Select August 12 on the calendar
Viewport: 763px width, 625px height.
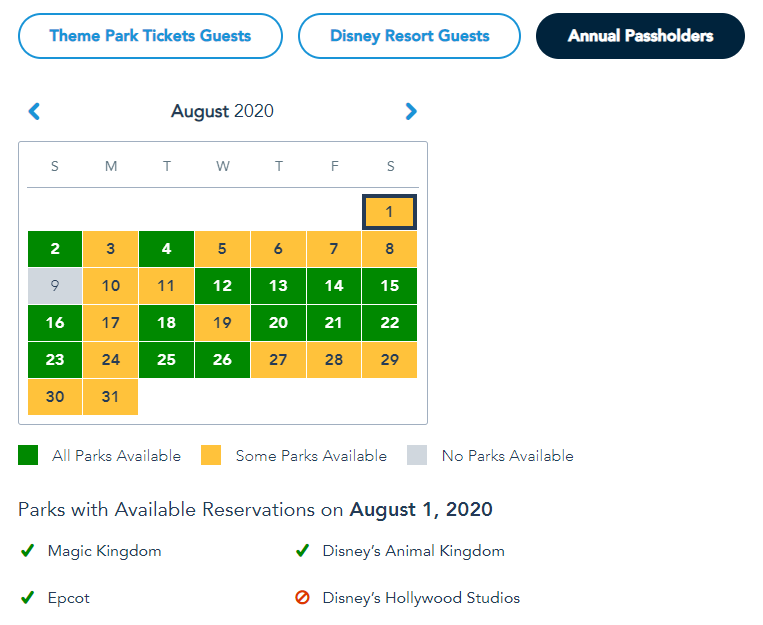point(222,286)
